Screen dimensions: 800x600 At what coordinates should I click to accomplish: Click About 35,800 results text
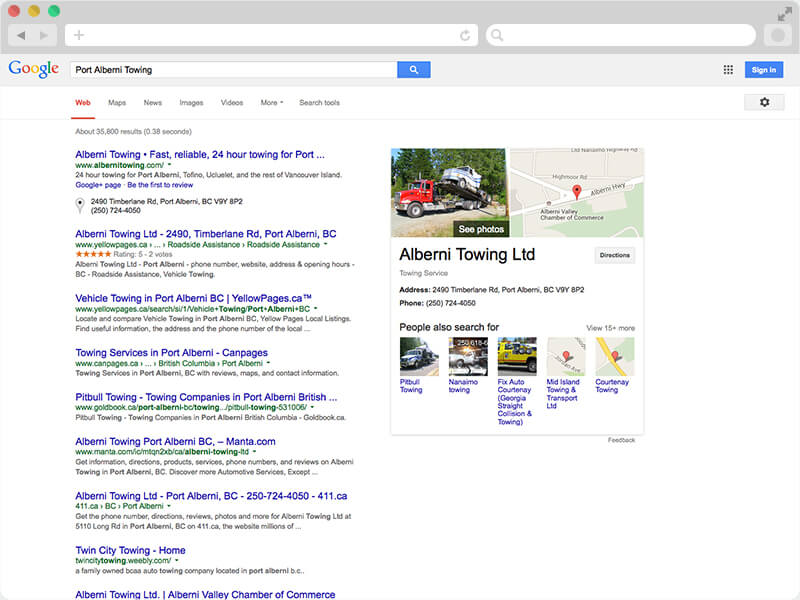pyautogui.click(x=134, y=132)
